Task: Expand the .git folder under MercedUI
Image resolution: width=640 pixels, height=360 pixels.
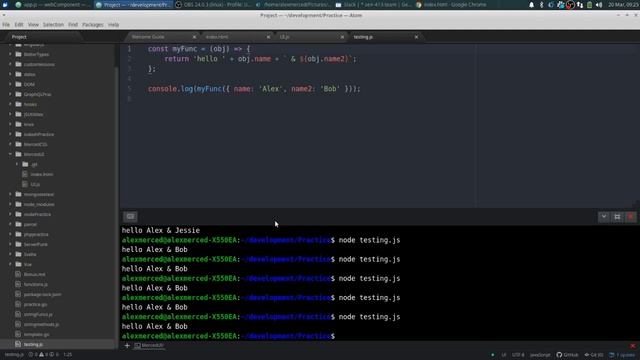Action: [x=17, y=164]
